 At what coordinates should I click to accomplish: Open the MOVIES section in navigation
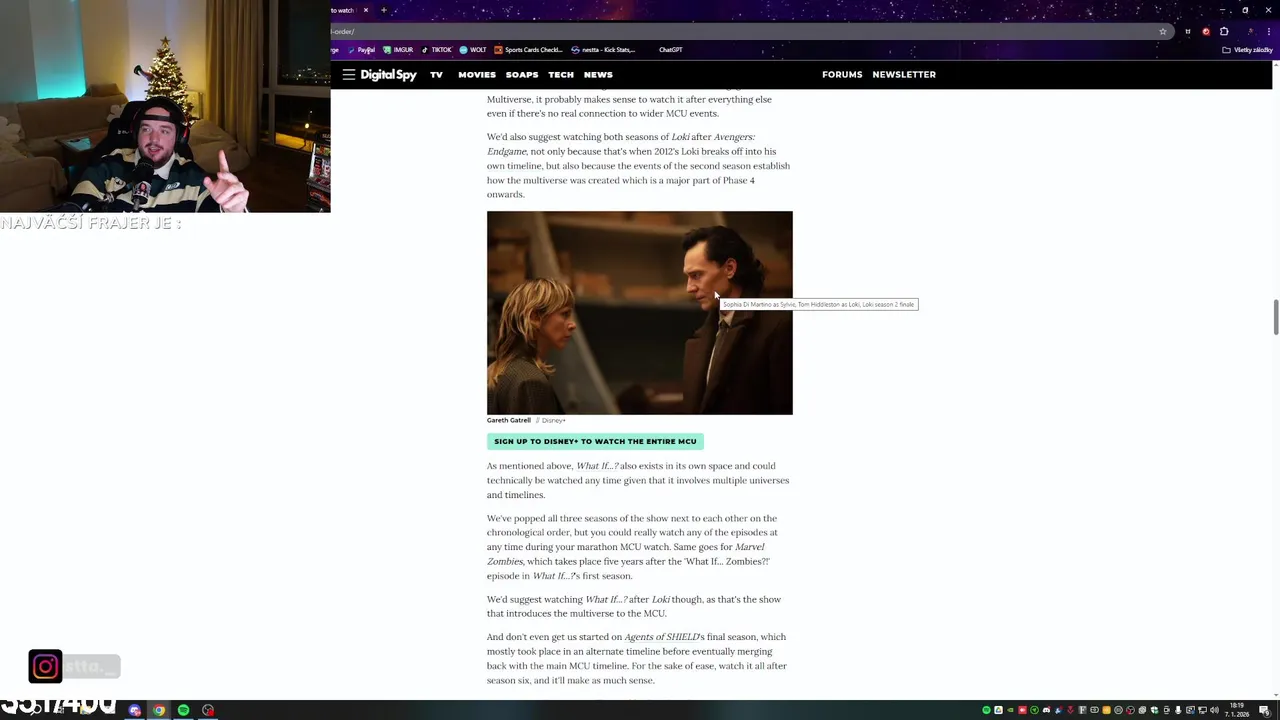pos(477,75)
